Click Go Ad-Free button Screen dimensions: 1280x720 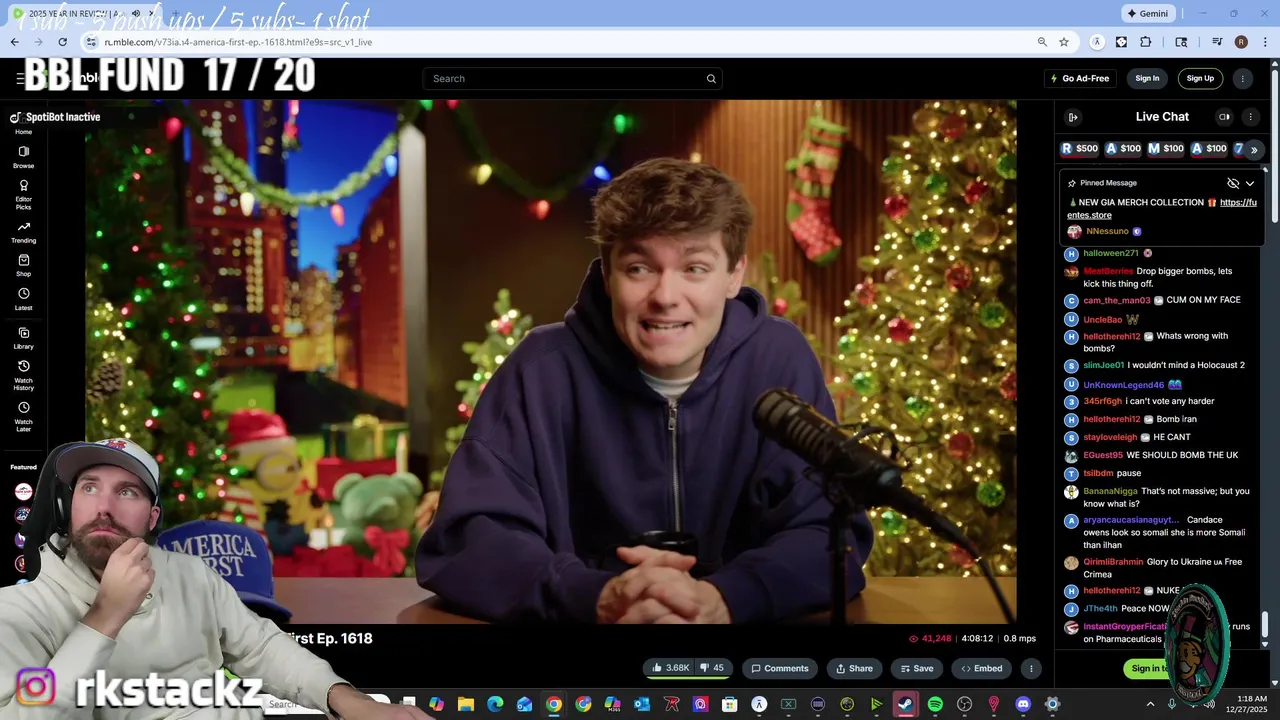(x=1079, y=78)
